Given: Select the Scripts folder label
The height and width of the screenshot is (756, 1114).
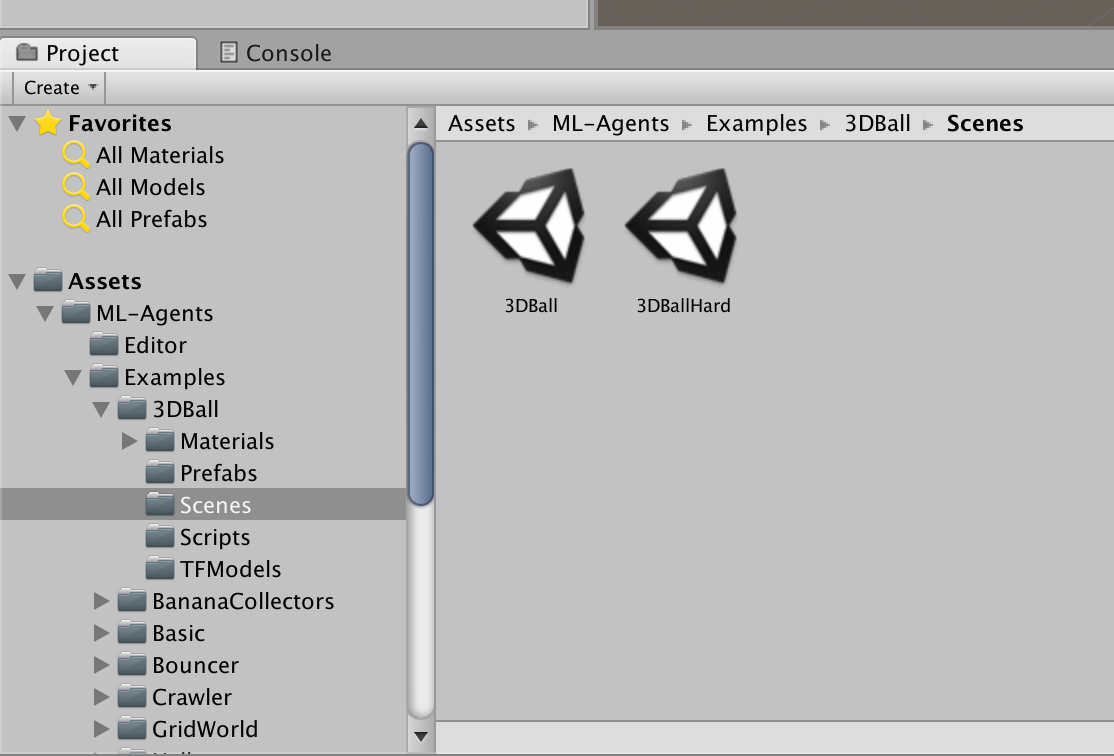Looking at the screenshot, I should coord(215,538).
